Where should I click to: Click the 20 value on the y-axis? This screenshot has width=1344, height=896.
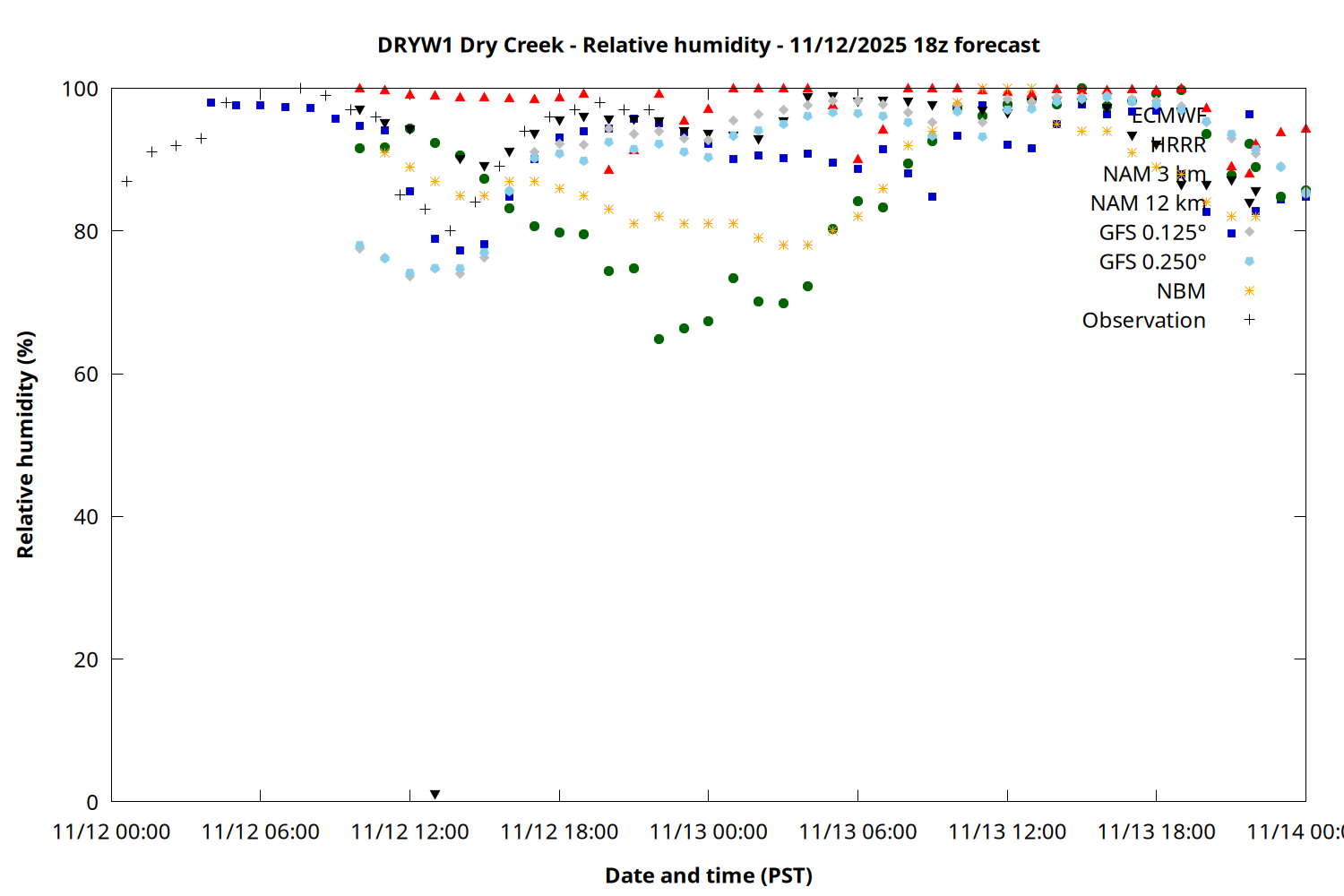click(x=86, y=659)
